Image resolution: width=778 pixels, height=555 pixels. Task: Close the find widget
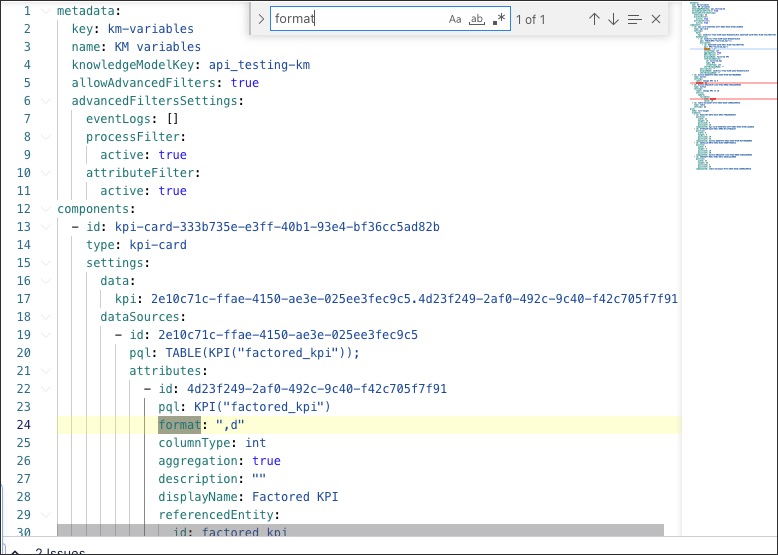point(656,19)
